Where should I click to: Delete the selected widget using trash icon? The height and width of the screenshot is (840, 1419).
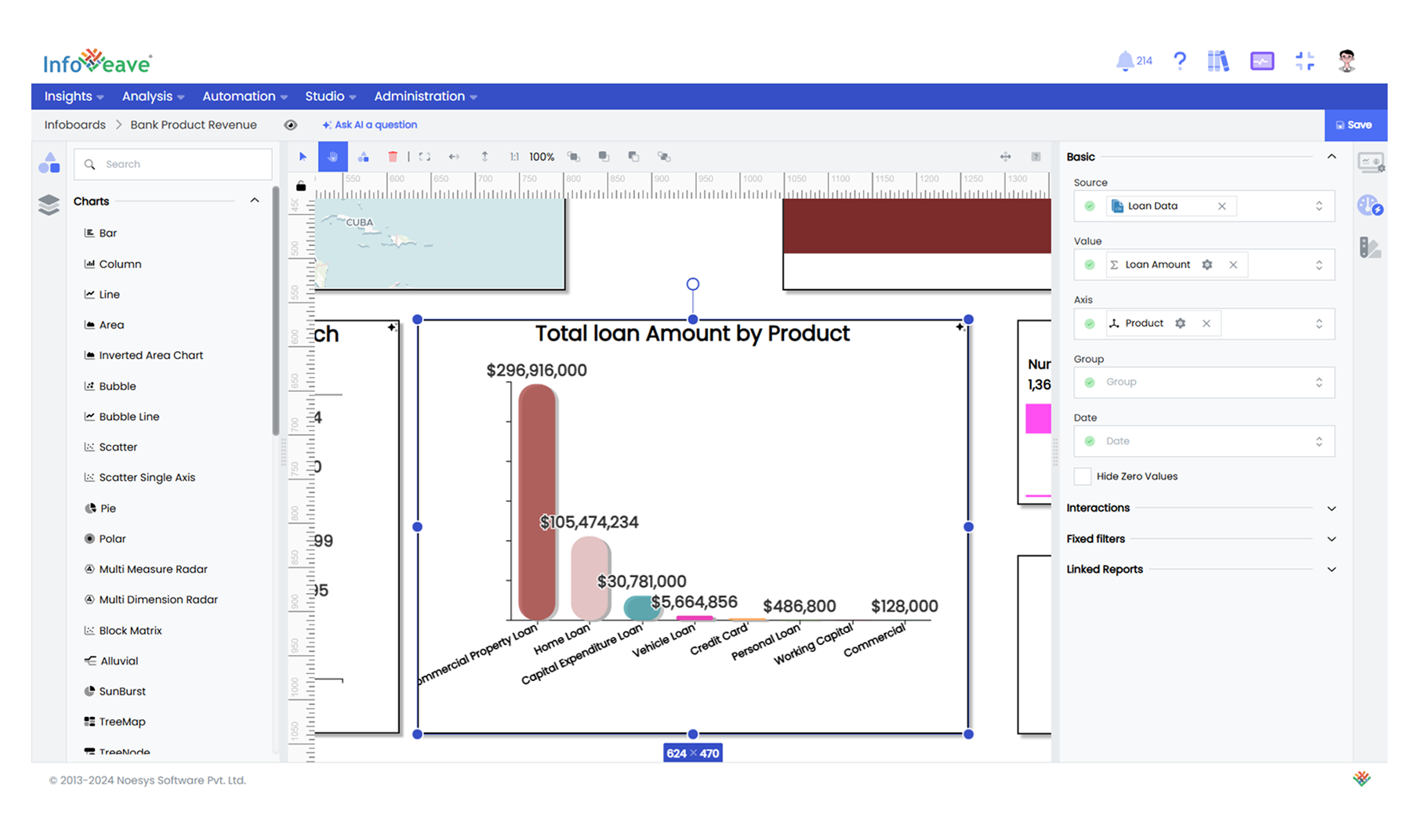[392, 157]
